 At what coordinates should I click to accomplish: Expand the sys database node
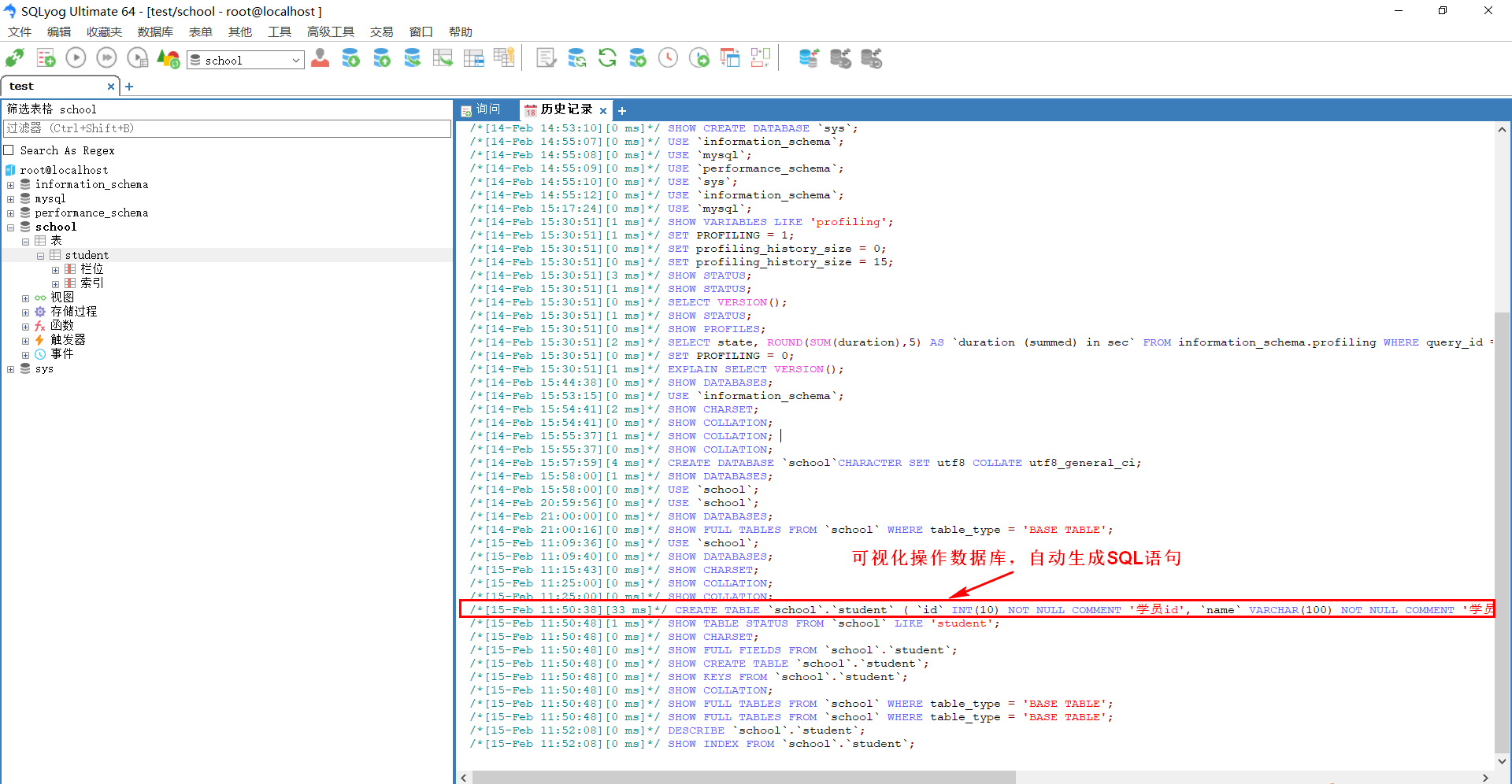click(x=11, y=368)
